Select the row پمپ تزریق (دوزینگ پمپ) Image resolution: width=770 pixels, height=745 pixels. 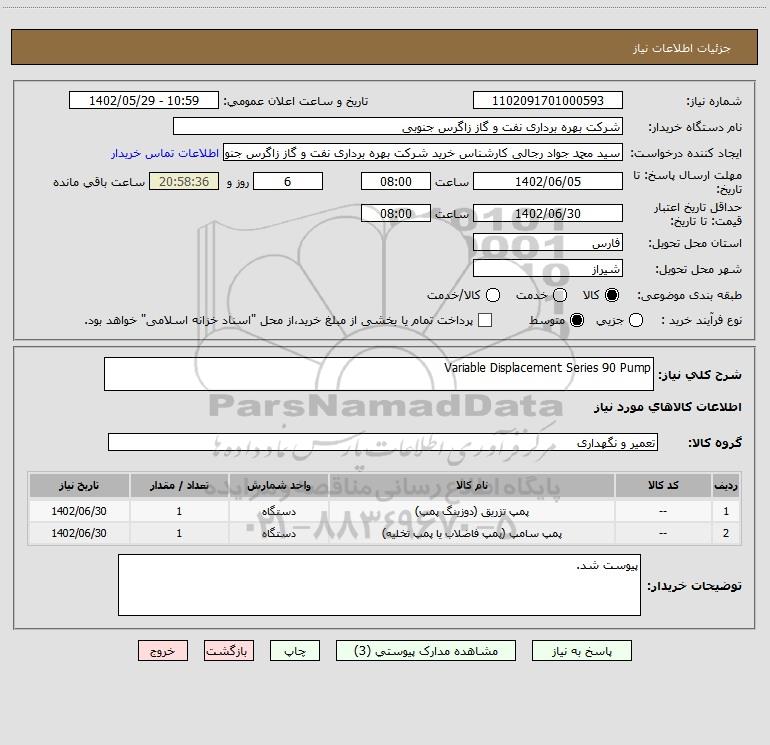[385, 511]
